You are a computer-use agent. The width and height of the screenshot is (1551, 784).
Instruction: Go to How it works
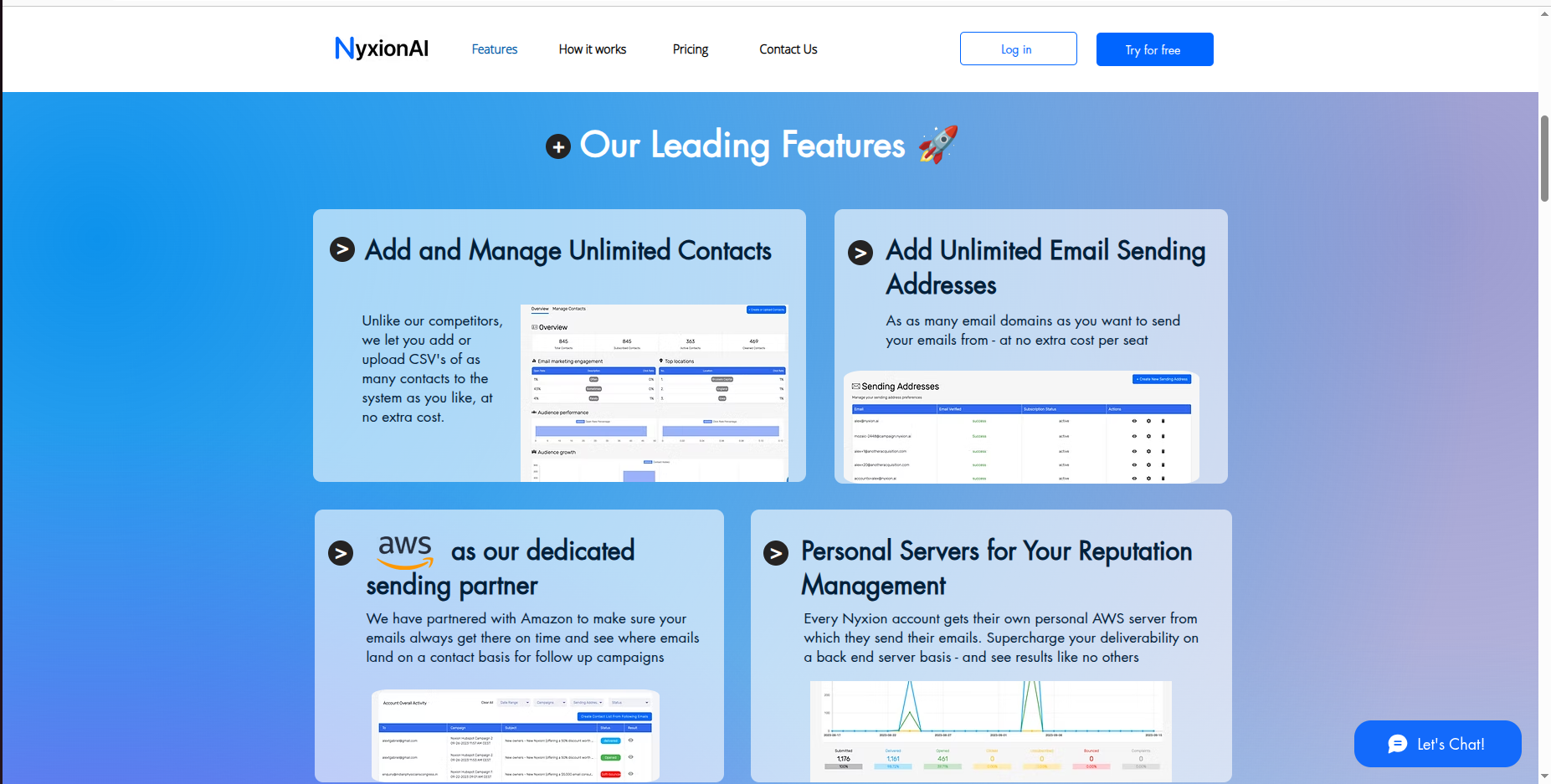[593, 49]
